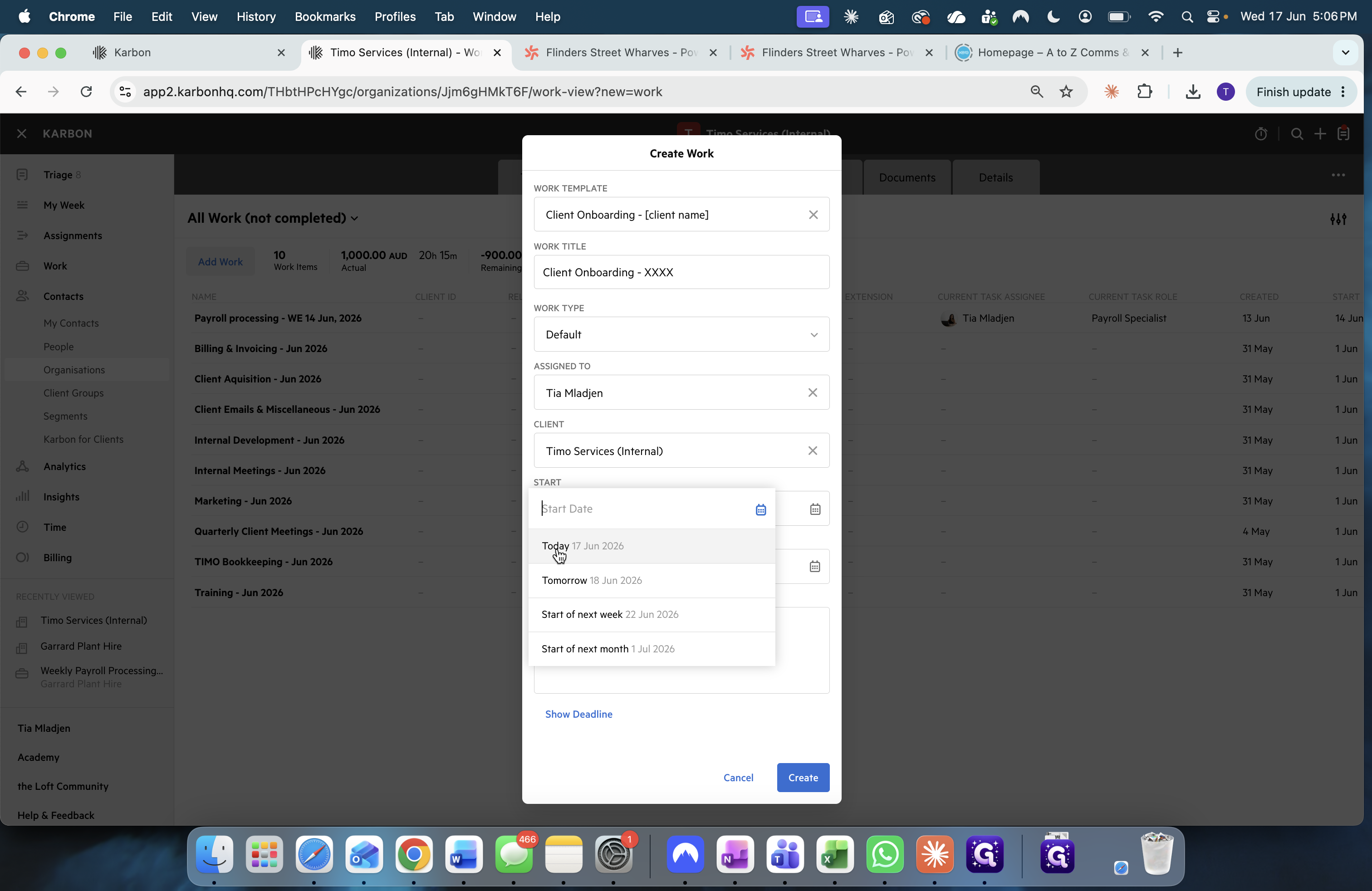Open a new Chrome tab
1372x891 pixels.
pyautogui.click(x=1178, y=53)
